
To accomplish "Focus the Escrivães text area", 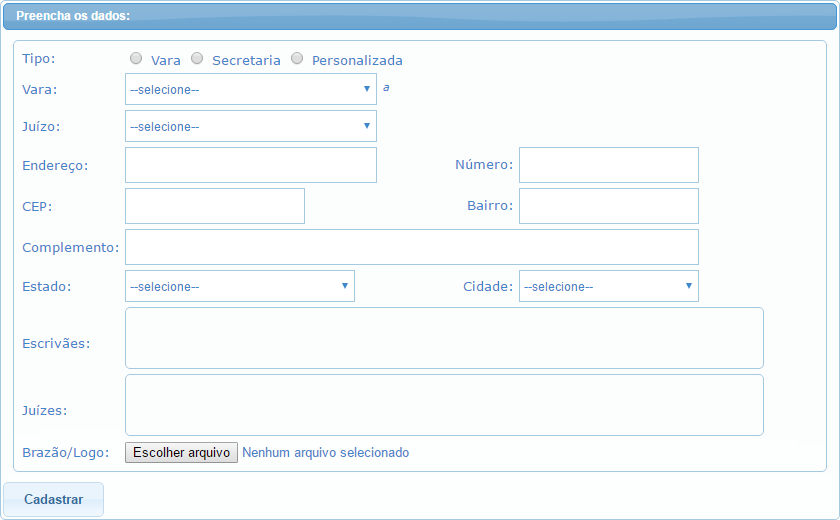I will click(444, 338).
